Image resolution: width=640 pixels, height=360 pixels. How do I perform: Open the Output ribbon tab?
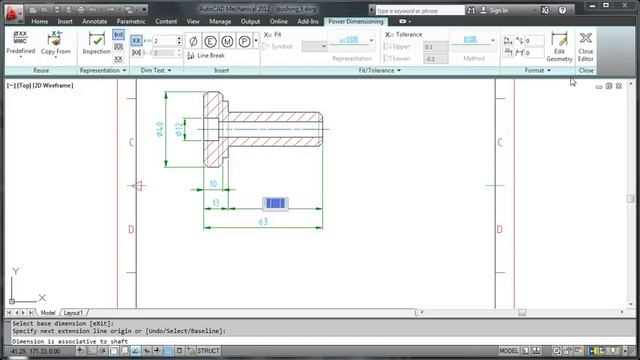tap(250, 21)
